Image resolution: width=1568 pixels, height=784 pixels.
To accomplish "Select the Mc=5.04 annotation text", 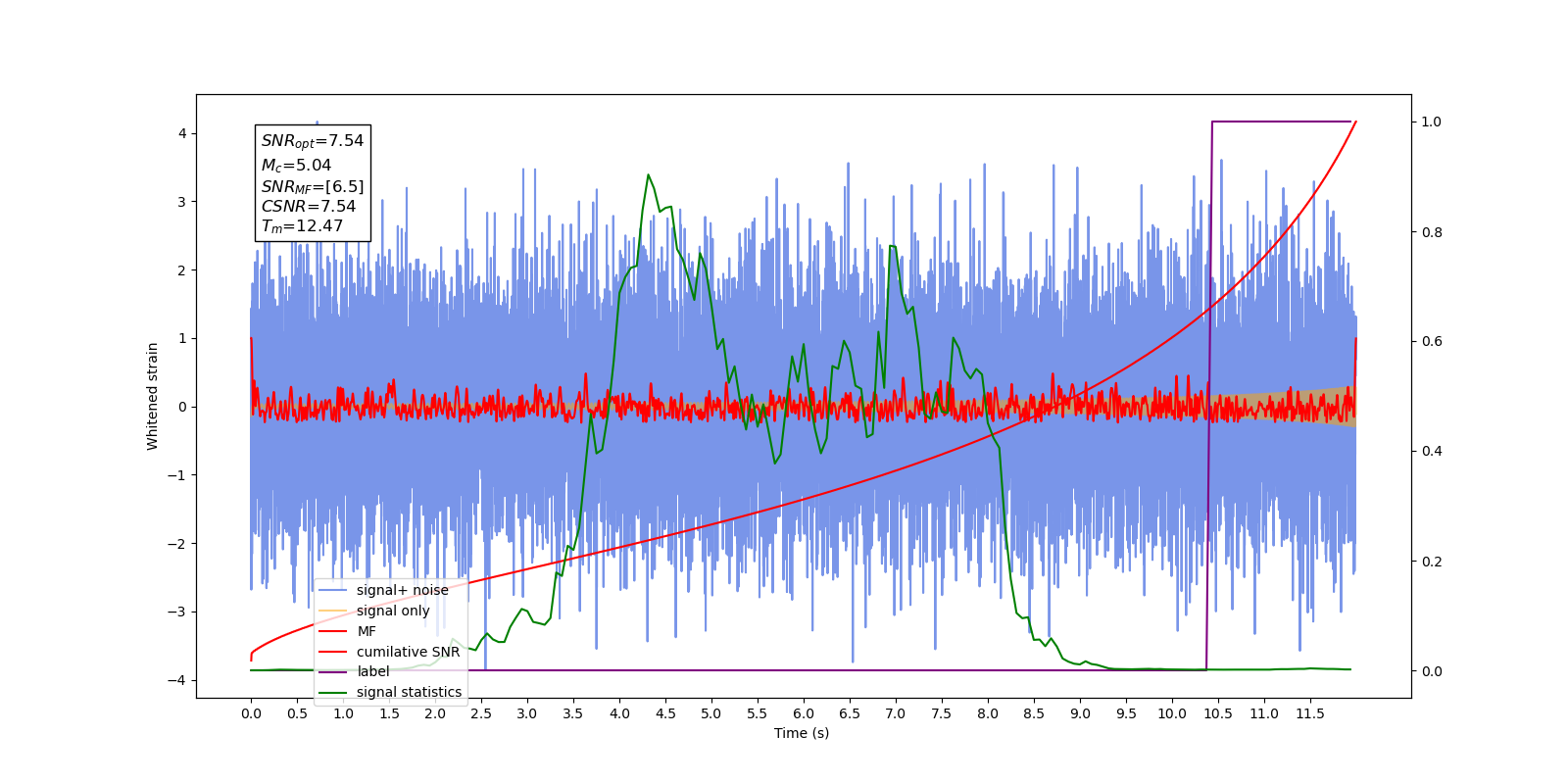I will [296, 166].
